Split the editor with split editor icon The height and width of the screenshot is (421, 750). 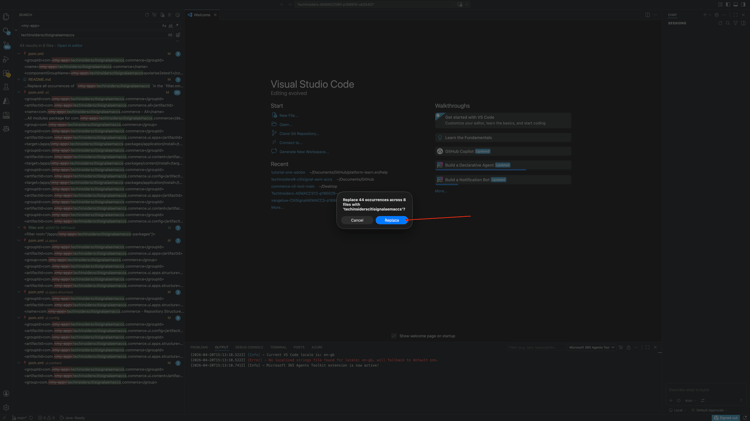tap(647, 15)
